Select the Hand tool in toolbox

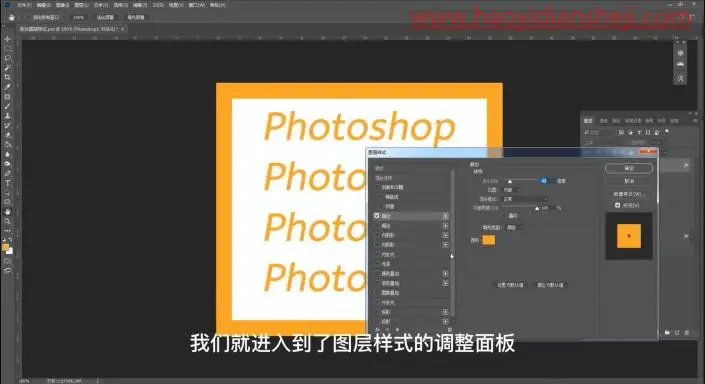[7, 211]
